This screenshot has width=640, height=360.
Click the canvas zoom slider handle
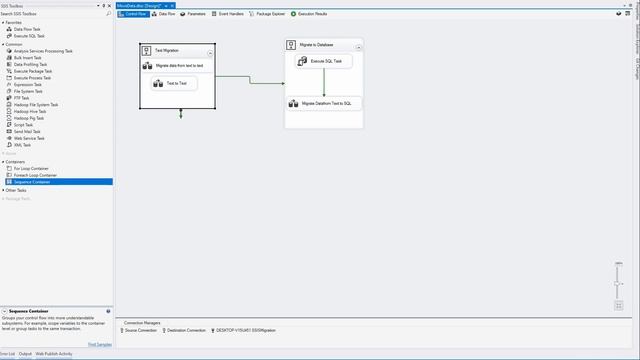617,284
